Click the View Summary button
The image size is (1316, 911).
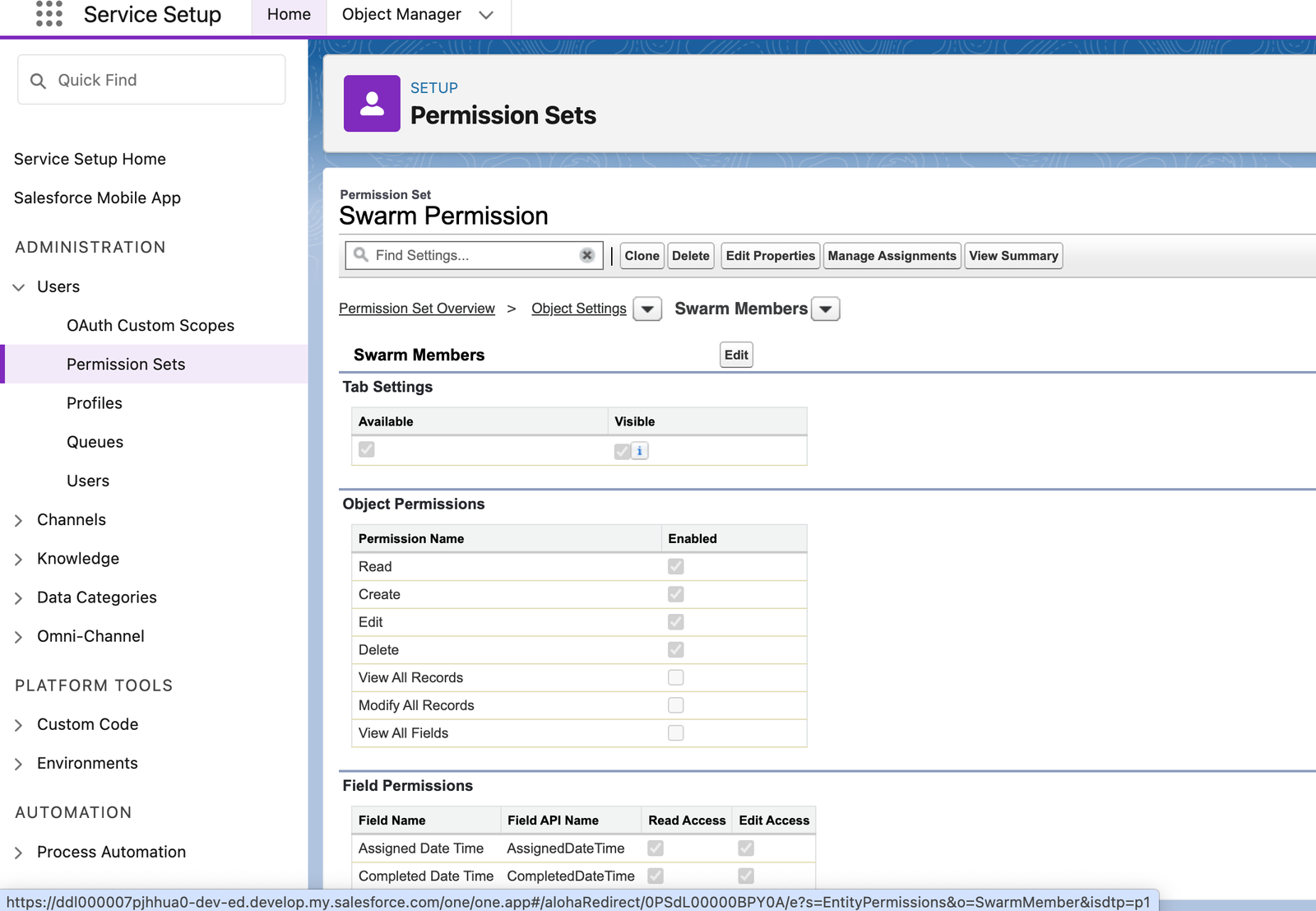point(1013,256)
